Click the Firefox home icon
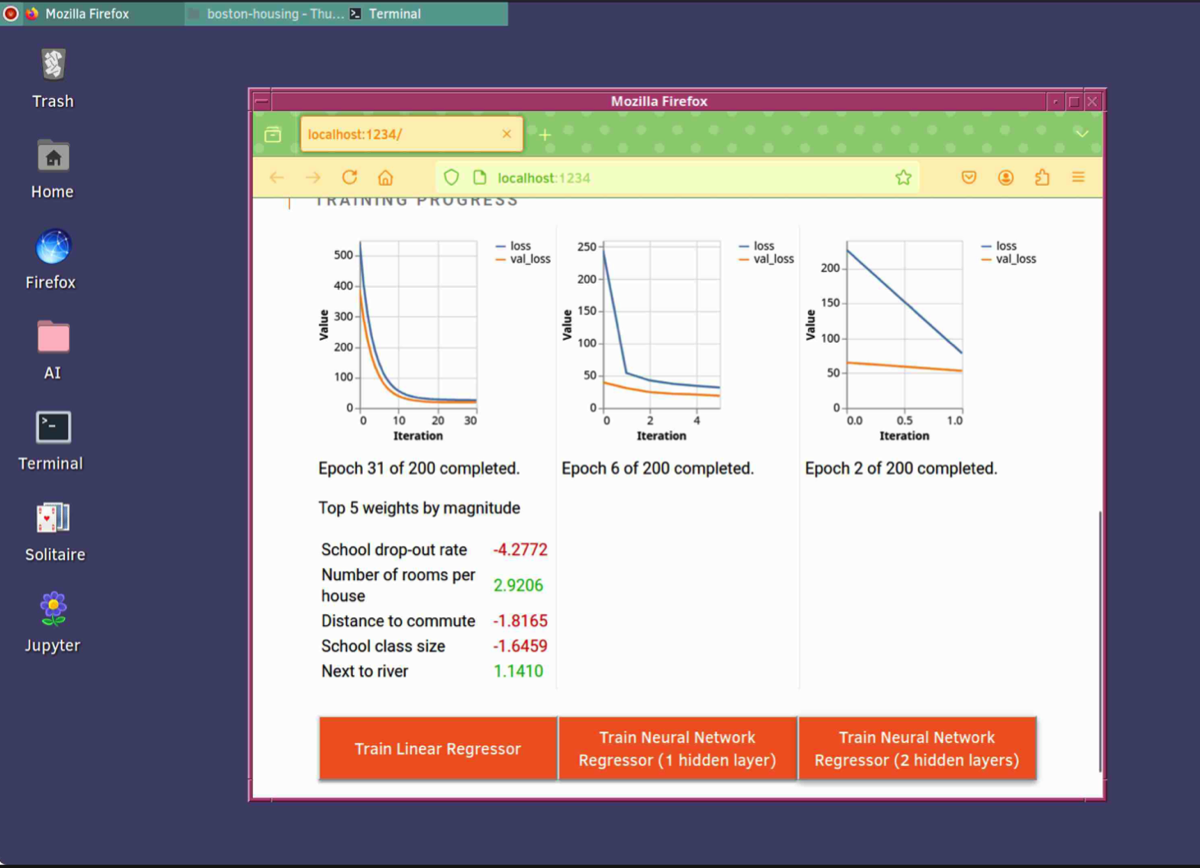 [385, 177]
